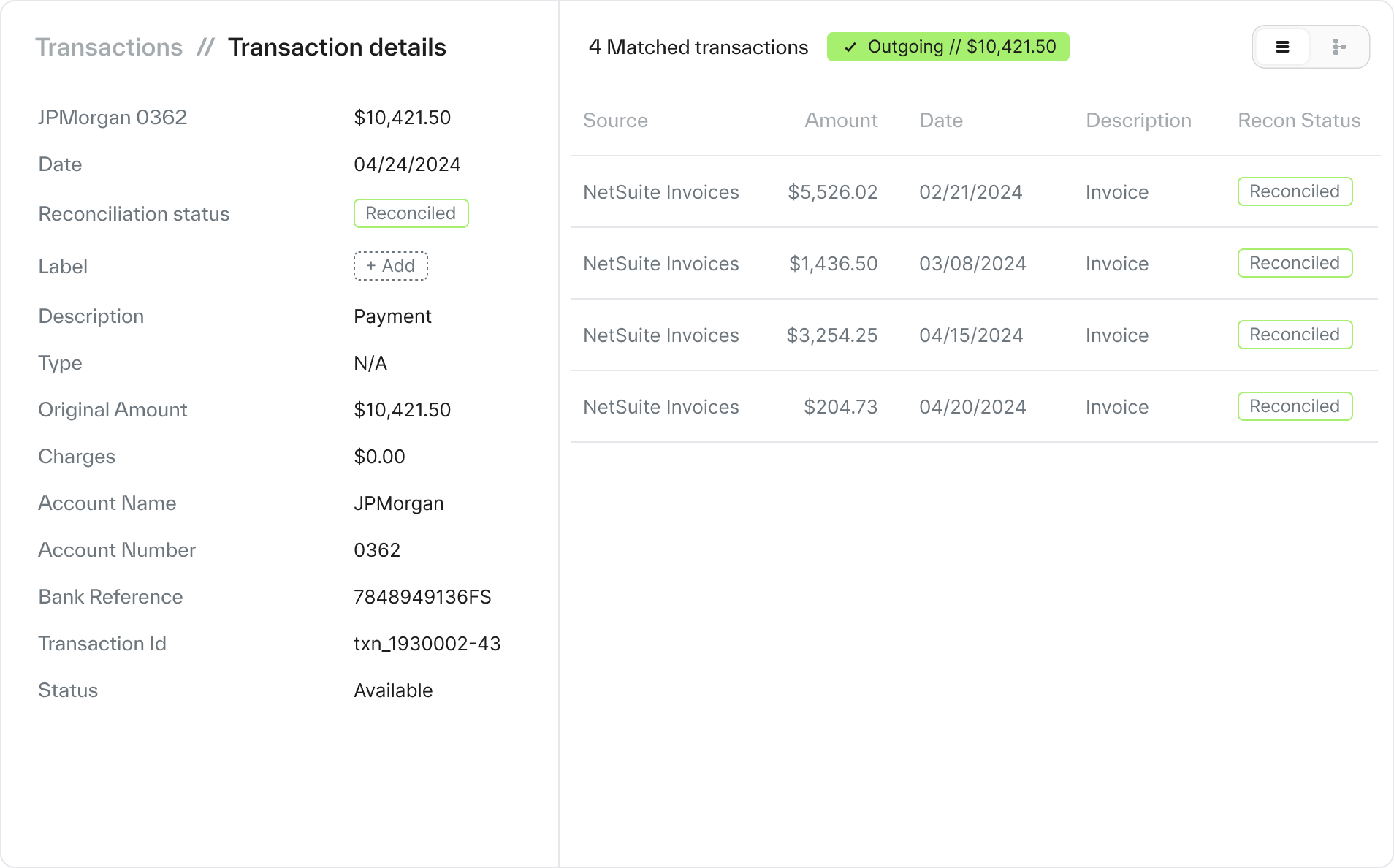Viewport: 1394px width, 868px height.
Task: Switch to list view icon
Action: [1282, 47]
